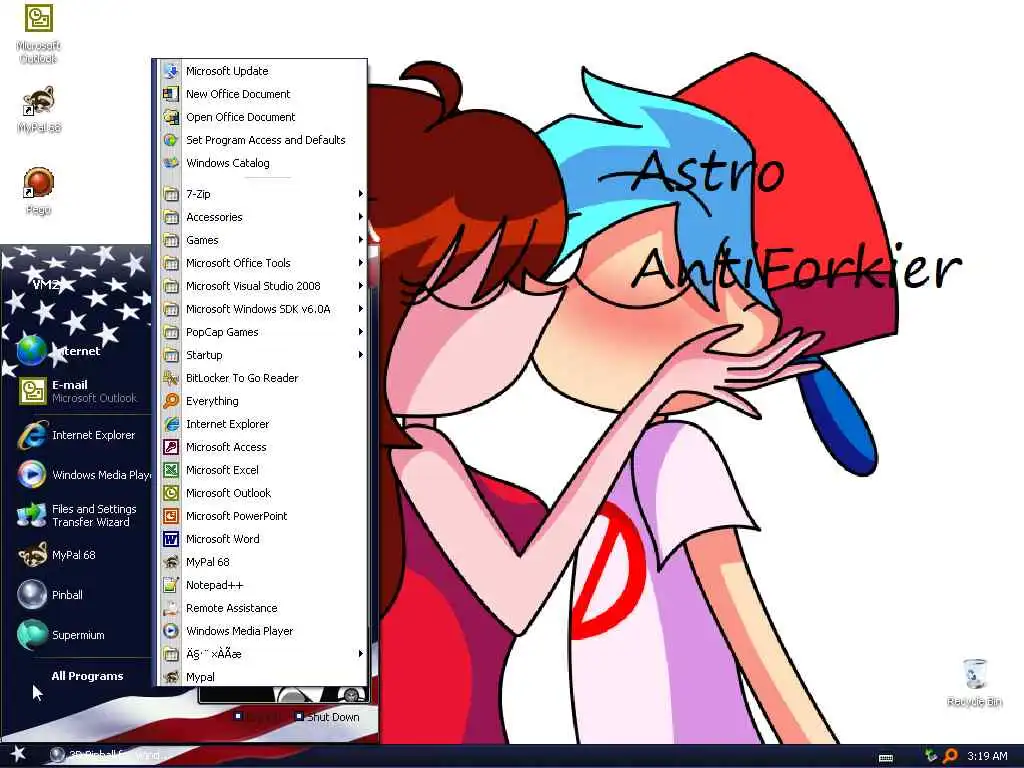Expand the Games submenu arrow
The width and height of the screenshot is (1024, 768).
pyautogui.click(x=360, y=240)
